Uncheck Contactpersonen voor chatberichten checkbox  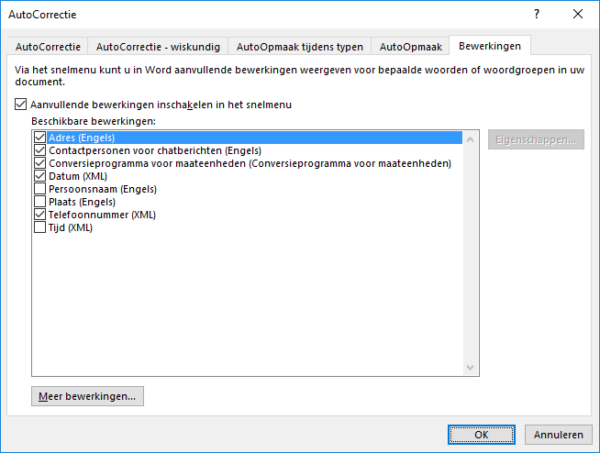coord(40,150)
